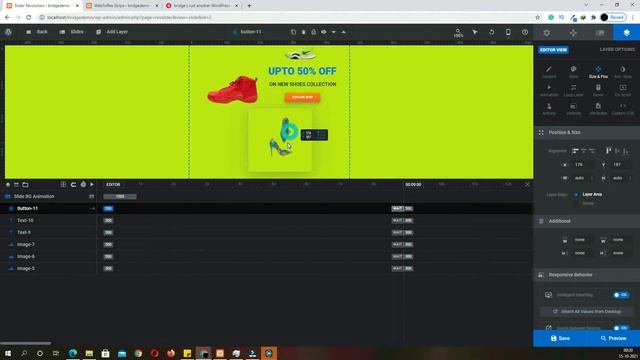Open the Style palette panel icon

(573, 72)
